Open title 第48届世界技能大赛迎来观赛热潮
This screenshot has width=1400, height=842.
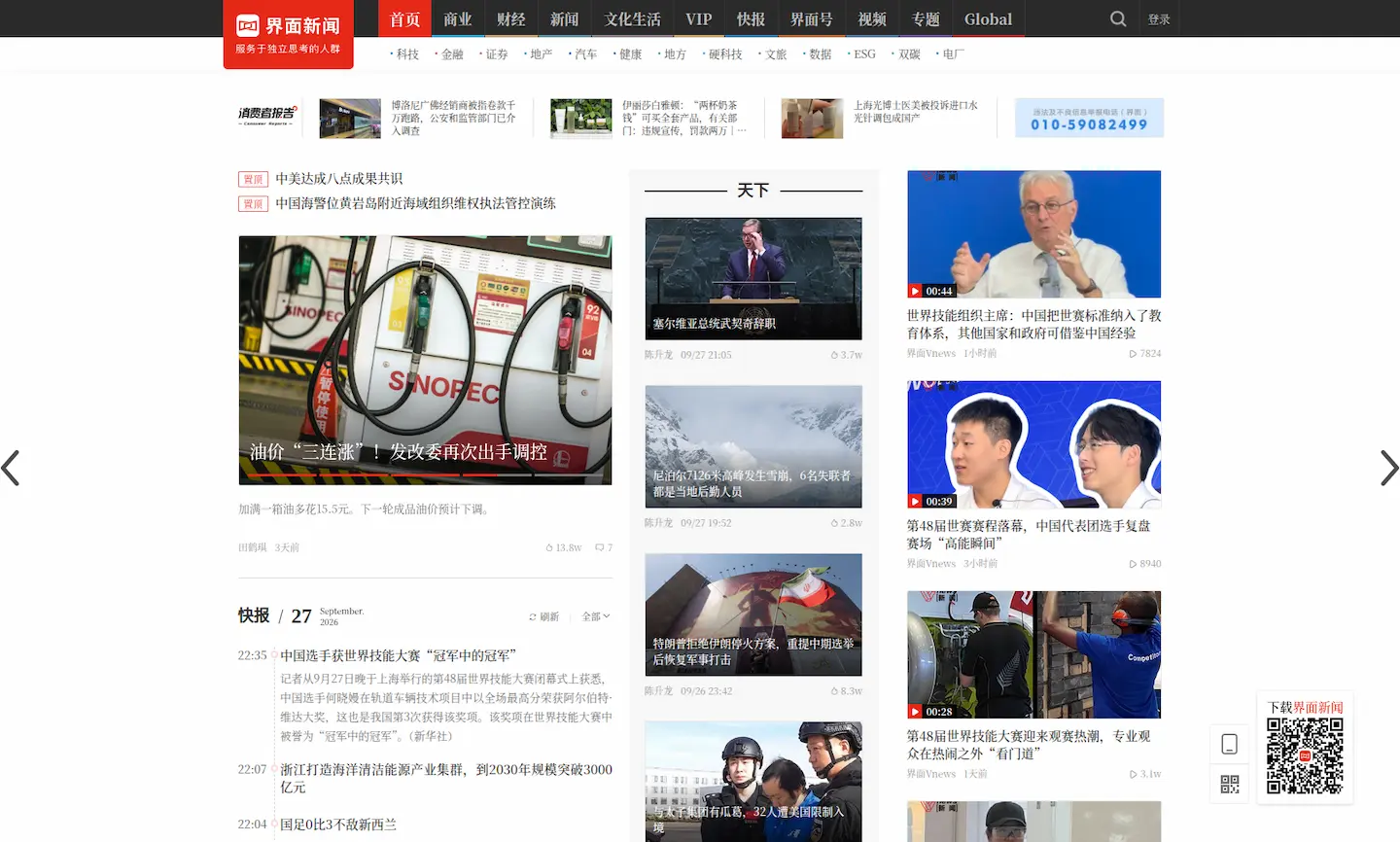[x=1029, y=745]
